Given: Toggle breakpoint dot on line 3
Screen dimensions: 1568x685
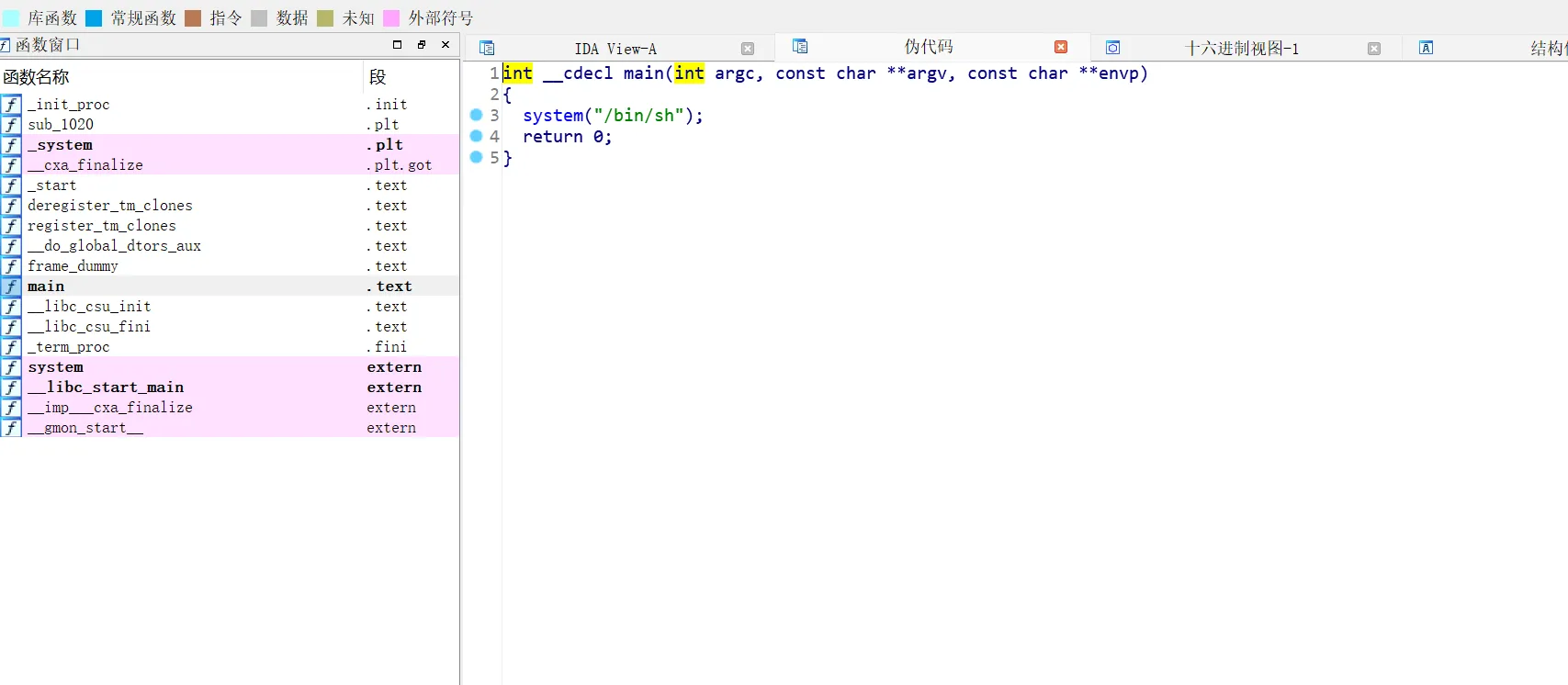Looking at the screenshot, I should pos(476,115).
